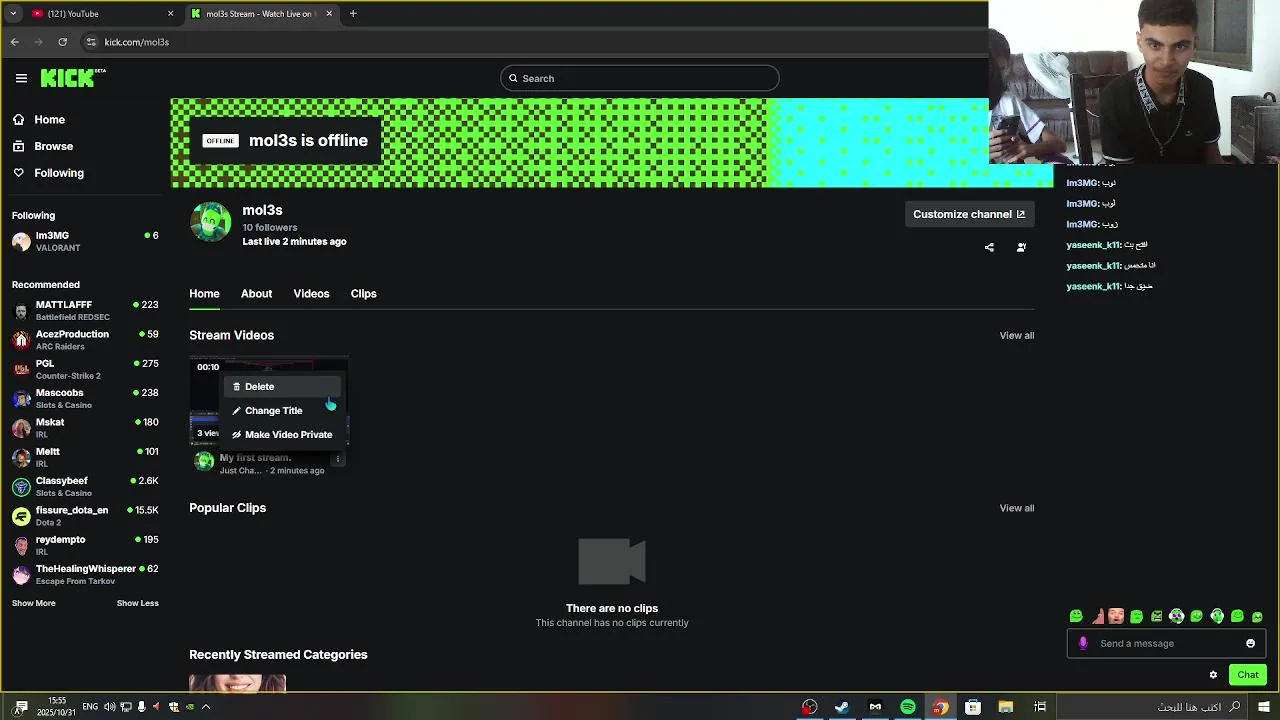Click the browser address bar

coord(530,42)
